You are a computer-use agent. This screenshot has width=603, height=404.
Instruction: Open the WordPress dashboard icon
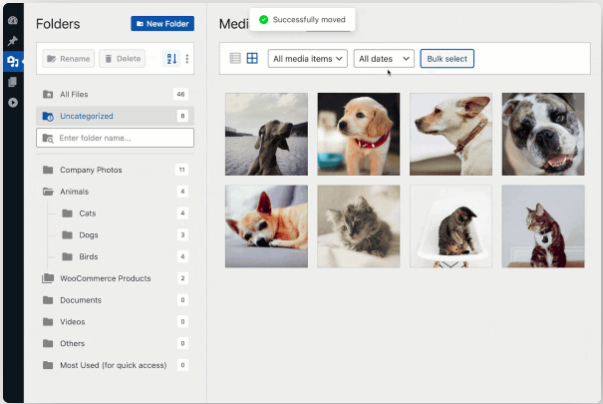click(13, 20)
